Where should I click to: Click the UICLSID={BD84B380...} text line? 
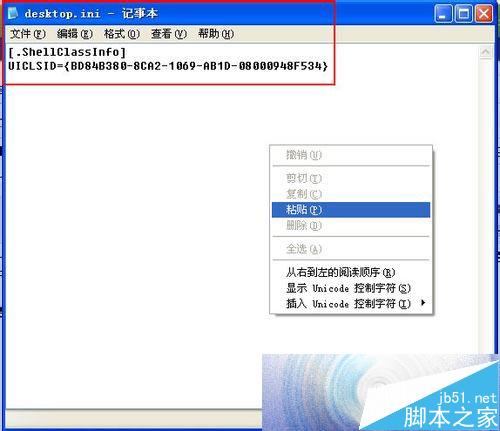pyautogui.click(x=168, y=66)
